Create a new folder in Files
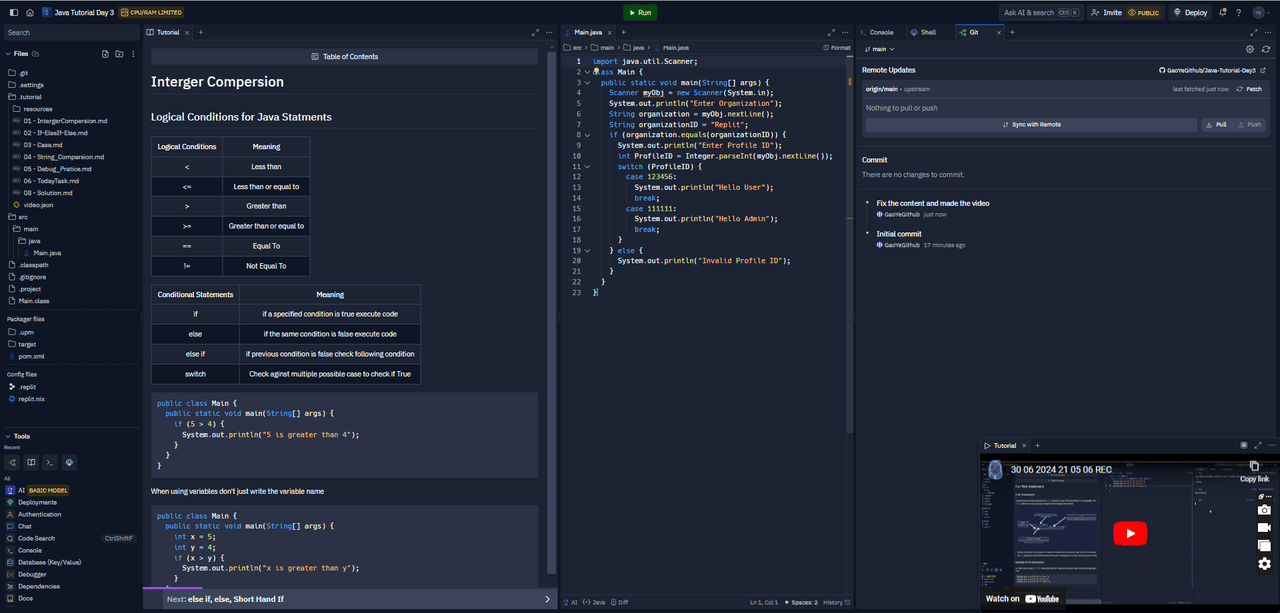 click(118, 53)
